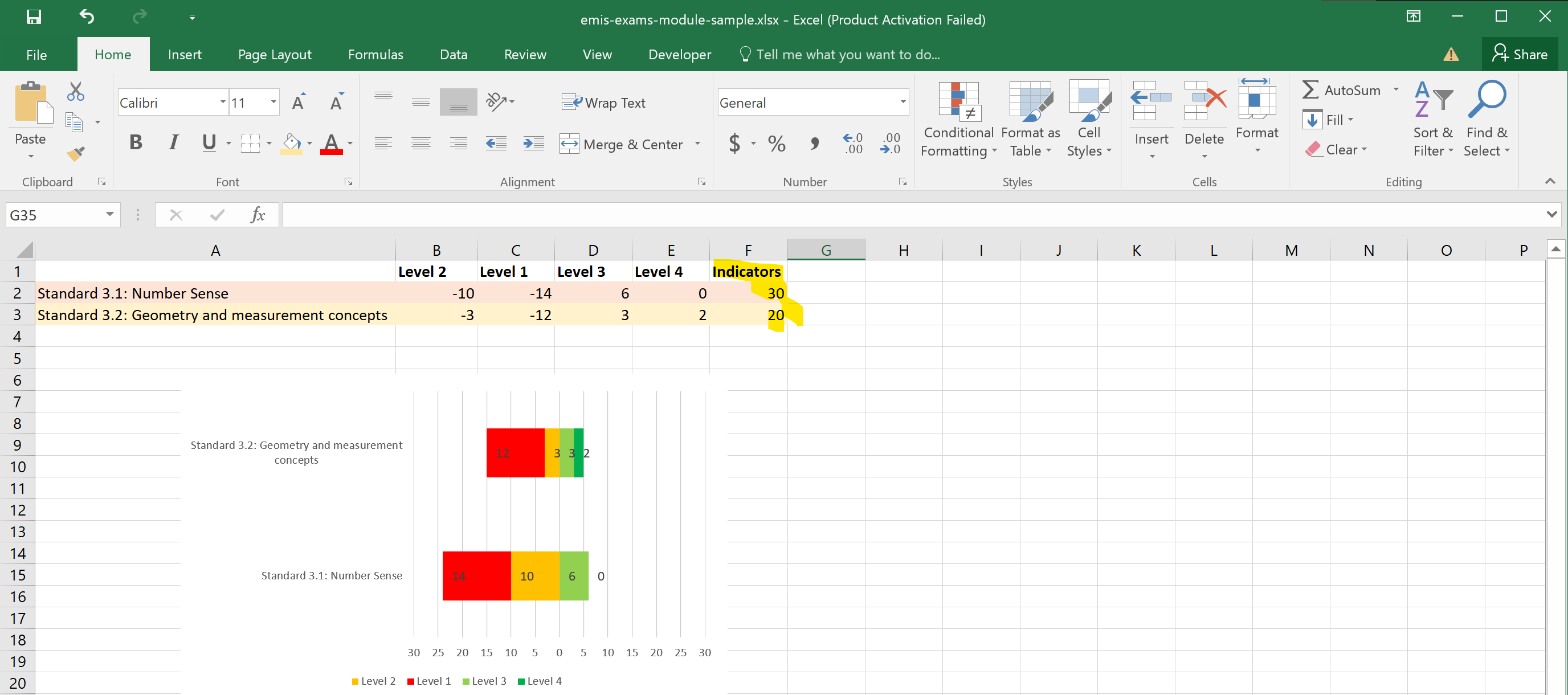
Task: Click the Percent Style icon
Action: pyautogui.click(x=776, y=144)
